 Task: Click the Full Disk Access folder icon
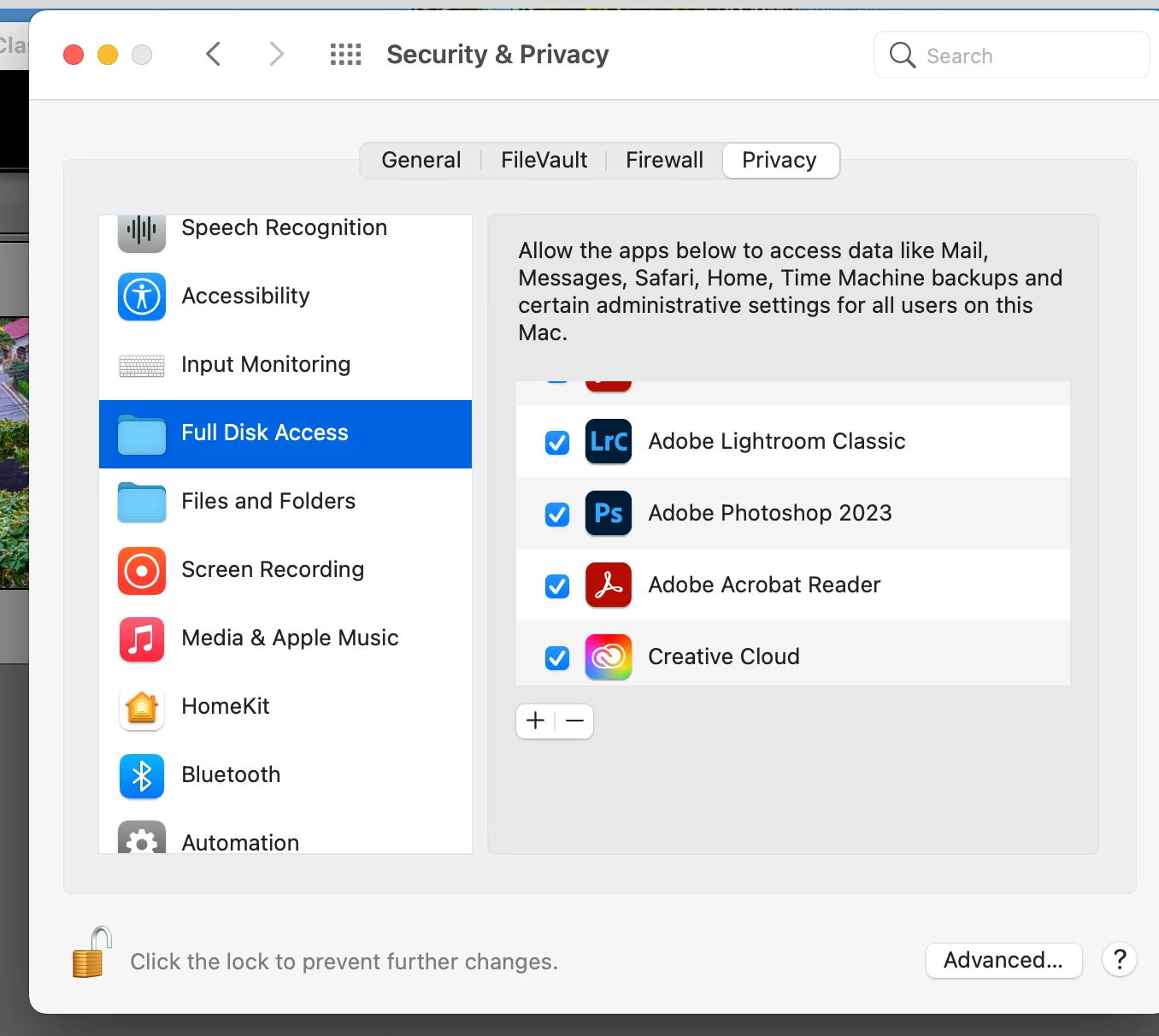[142, 434]
